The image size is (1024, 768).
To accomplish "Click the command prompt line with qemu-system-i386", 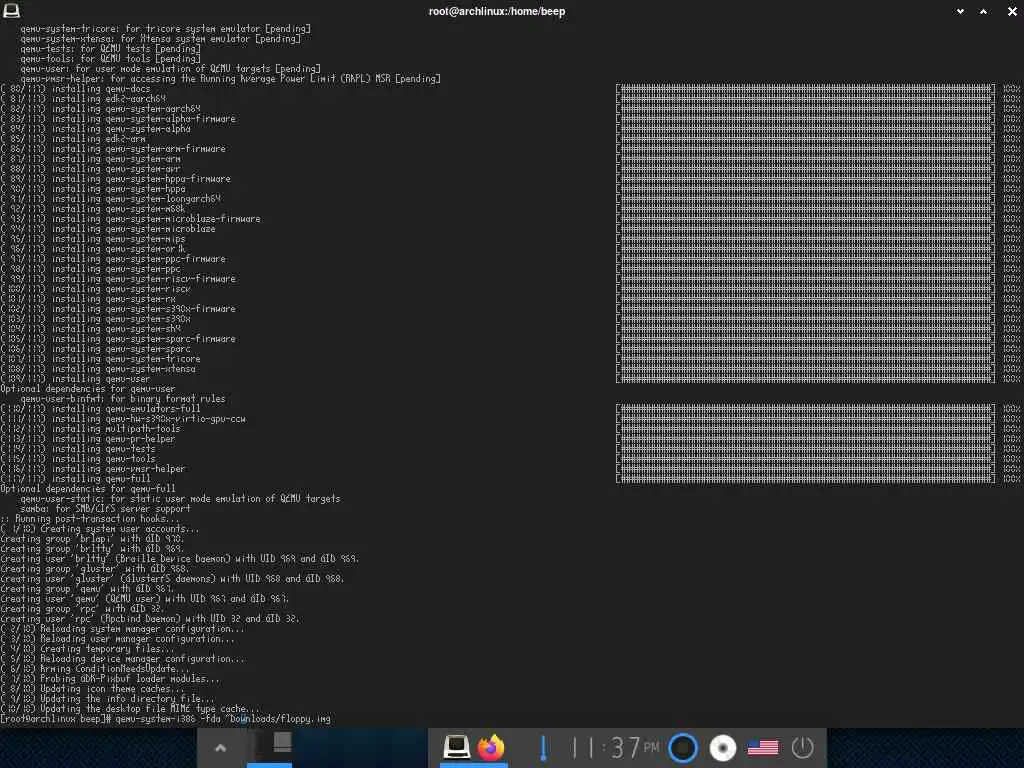I will click(165, 719).
